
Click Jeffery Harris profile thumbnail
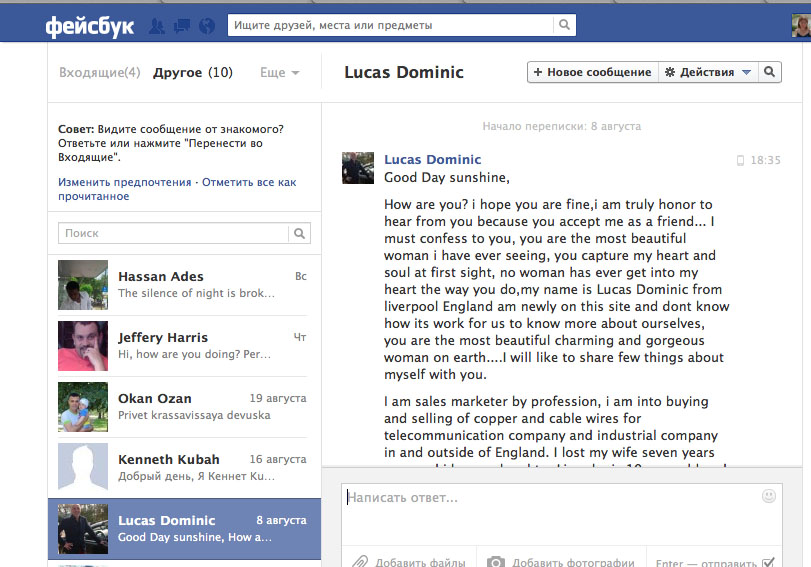[83, 346]
